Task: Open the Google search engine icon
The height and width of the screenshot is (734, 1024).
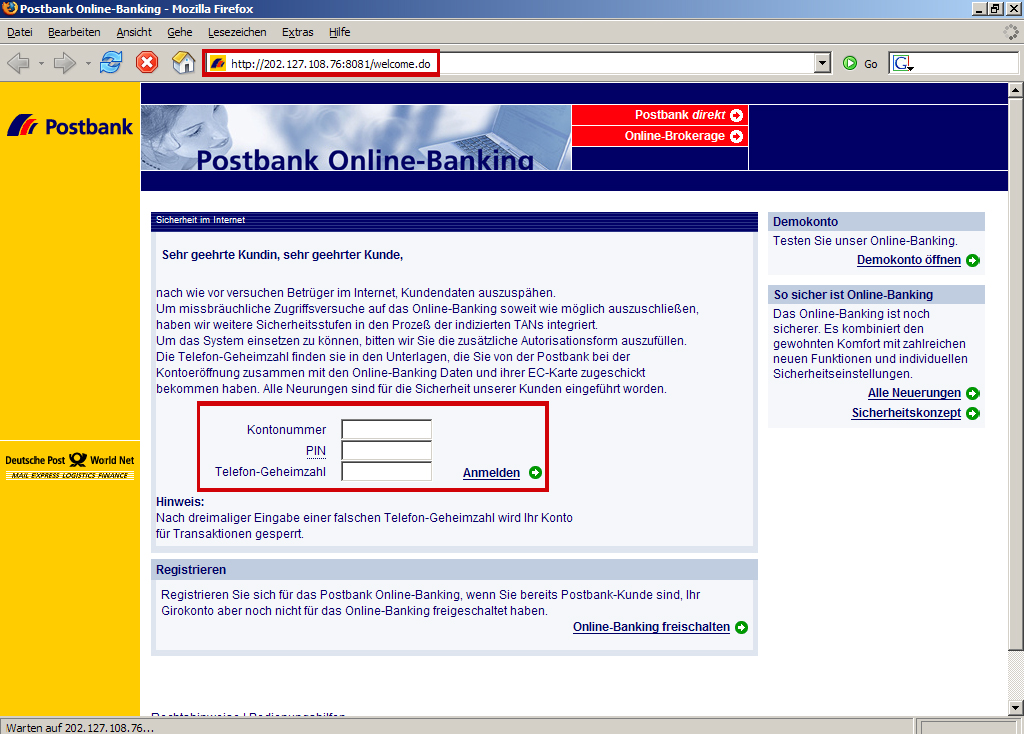Action: (x=903, y=63)
